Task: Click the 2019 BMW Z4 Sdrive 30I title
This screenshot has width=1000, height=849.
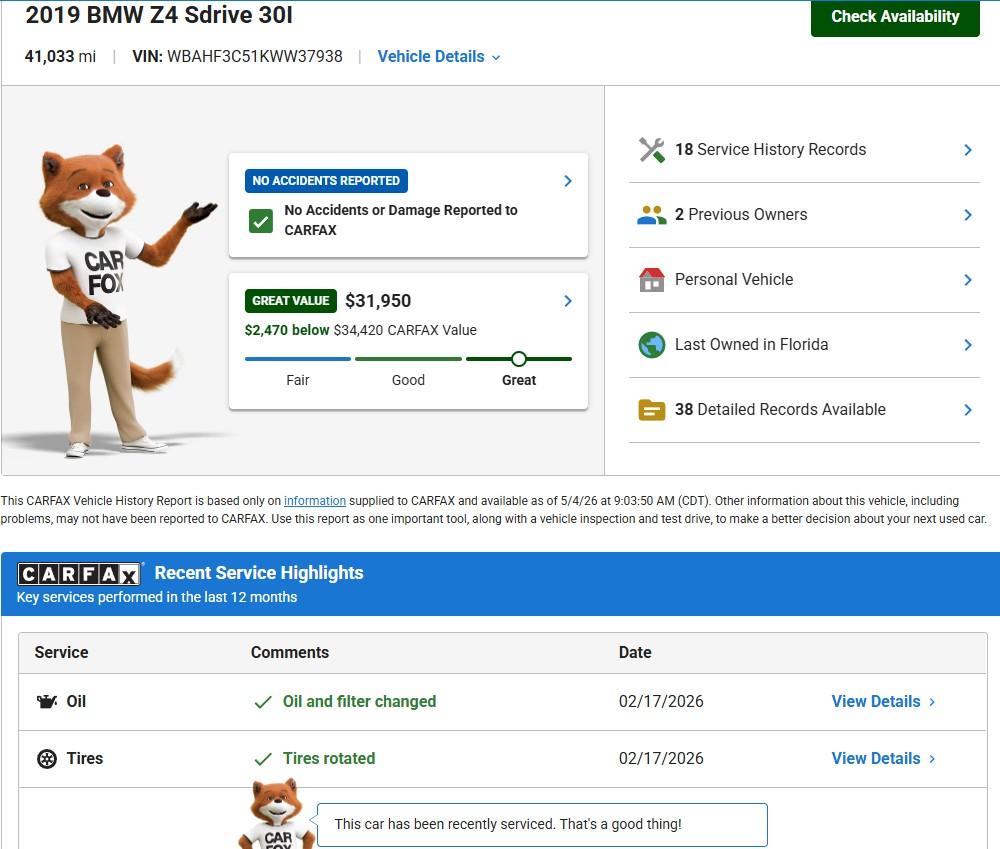Action: coord(159,15)
